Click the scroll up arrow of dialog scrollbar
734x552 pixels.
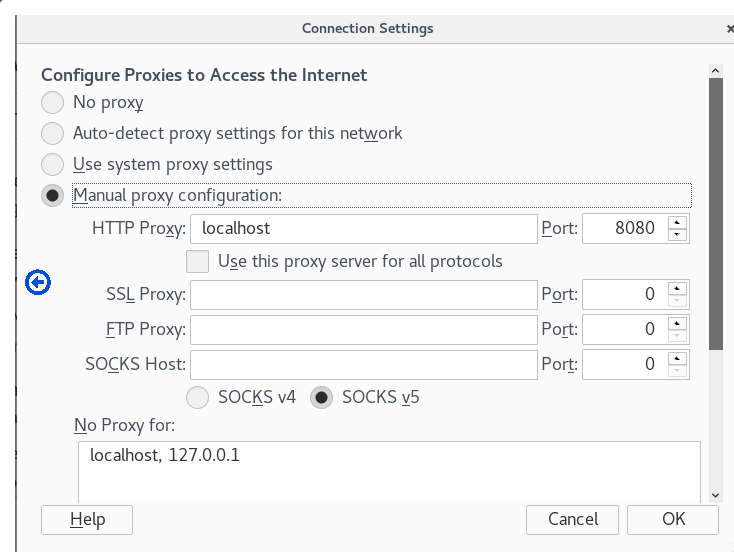[x=715, y=71]
